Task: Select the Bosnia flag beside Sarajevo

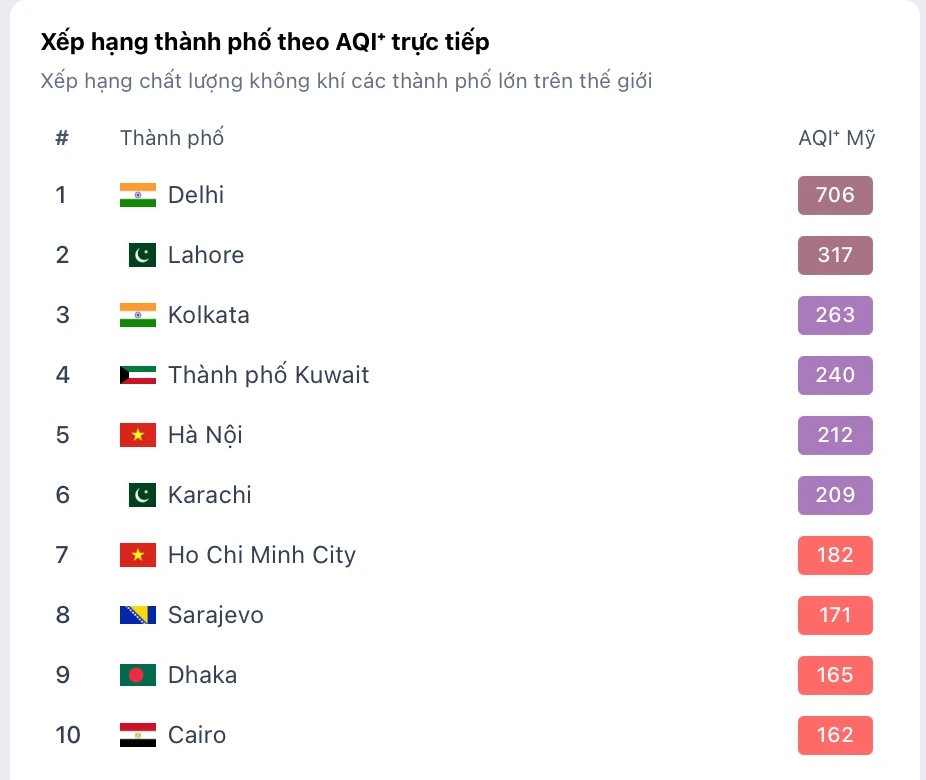Action: click(x=137, y=615)
